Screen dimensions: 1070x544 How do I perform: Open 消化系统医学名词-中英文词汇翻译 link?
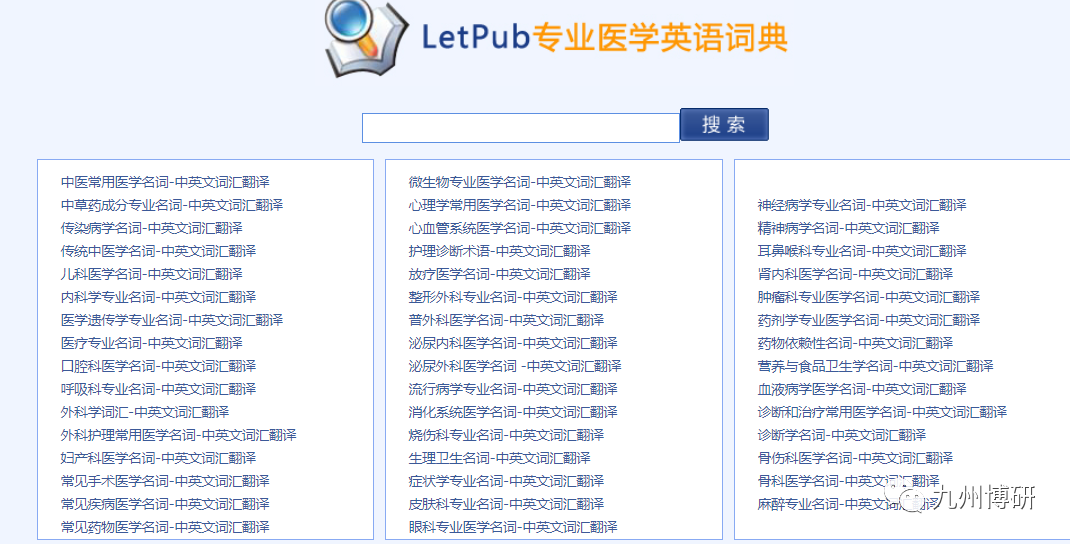point(513,412)
